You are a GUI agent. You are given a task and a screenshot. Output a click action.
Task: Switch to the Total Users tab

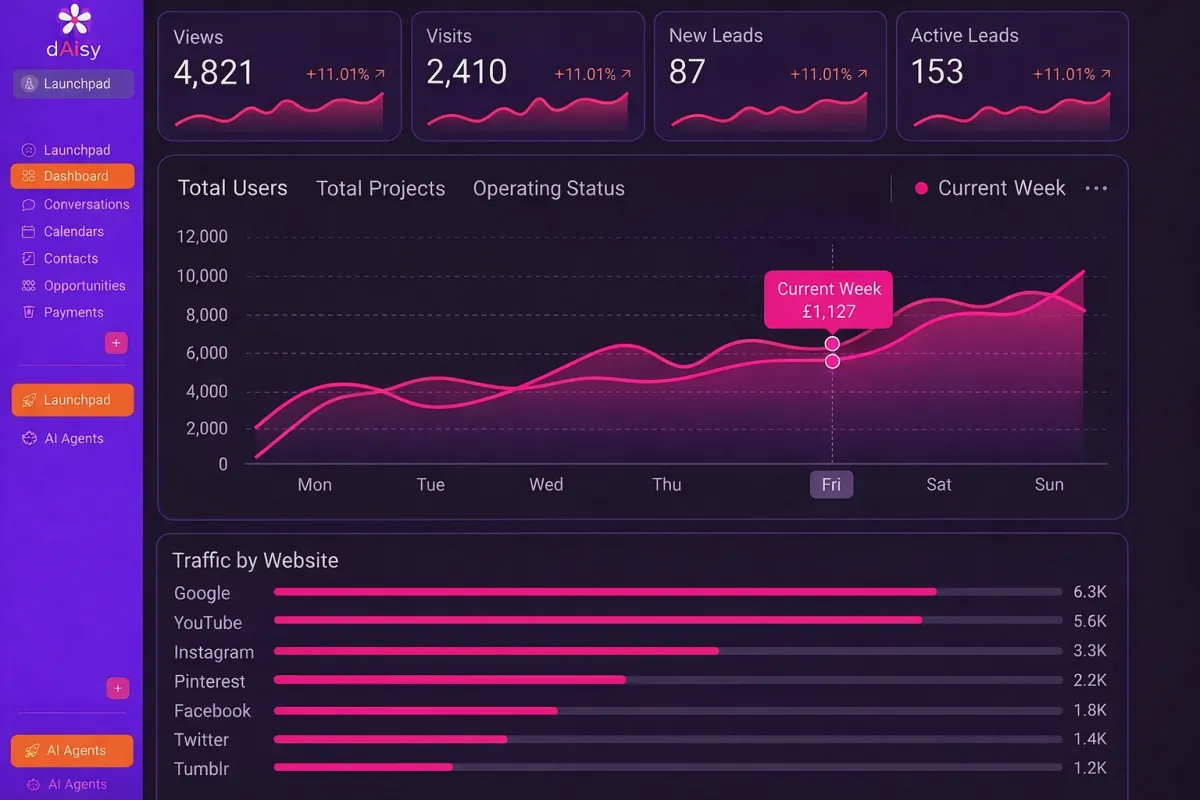tap(232, 188)
